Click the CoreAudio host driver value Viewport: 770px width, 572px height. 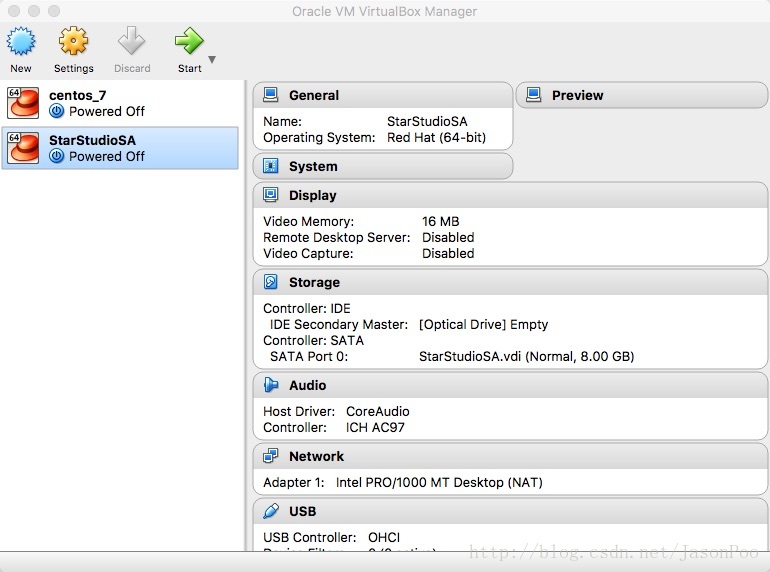[378, 411]
